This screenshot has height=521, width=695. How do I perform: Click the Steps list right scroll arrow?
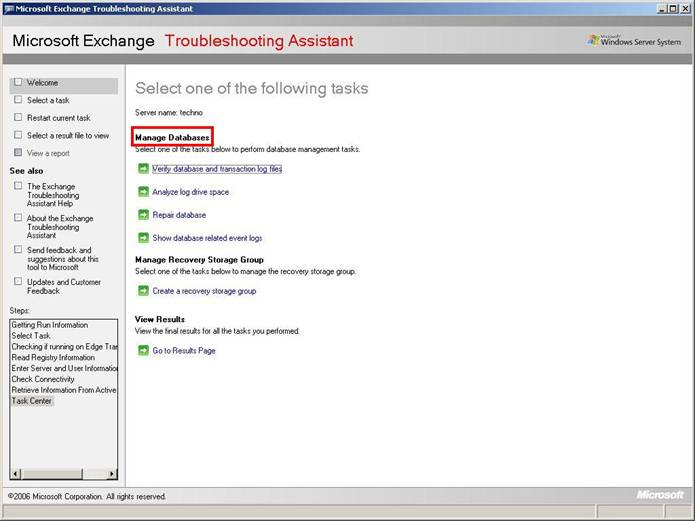pos(112,474)
